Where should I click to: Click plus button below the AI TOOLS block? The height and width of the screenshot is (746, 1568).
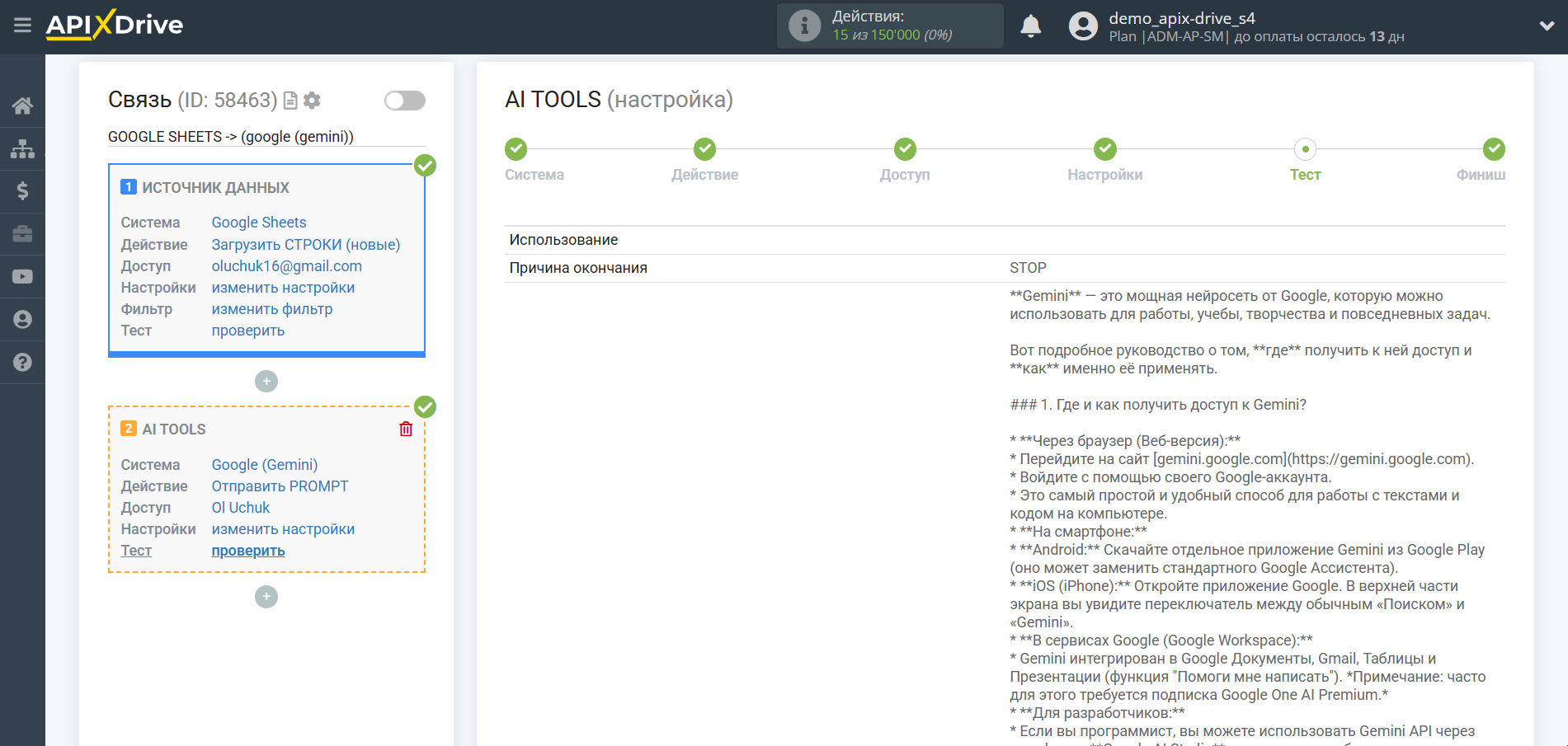(x=266, y=597)
